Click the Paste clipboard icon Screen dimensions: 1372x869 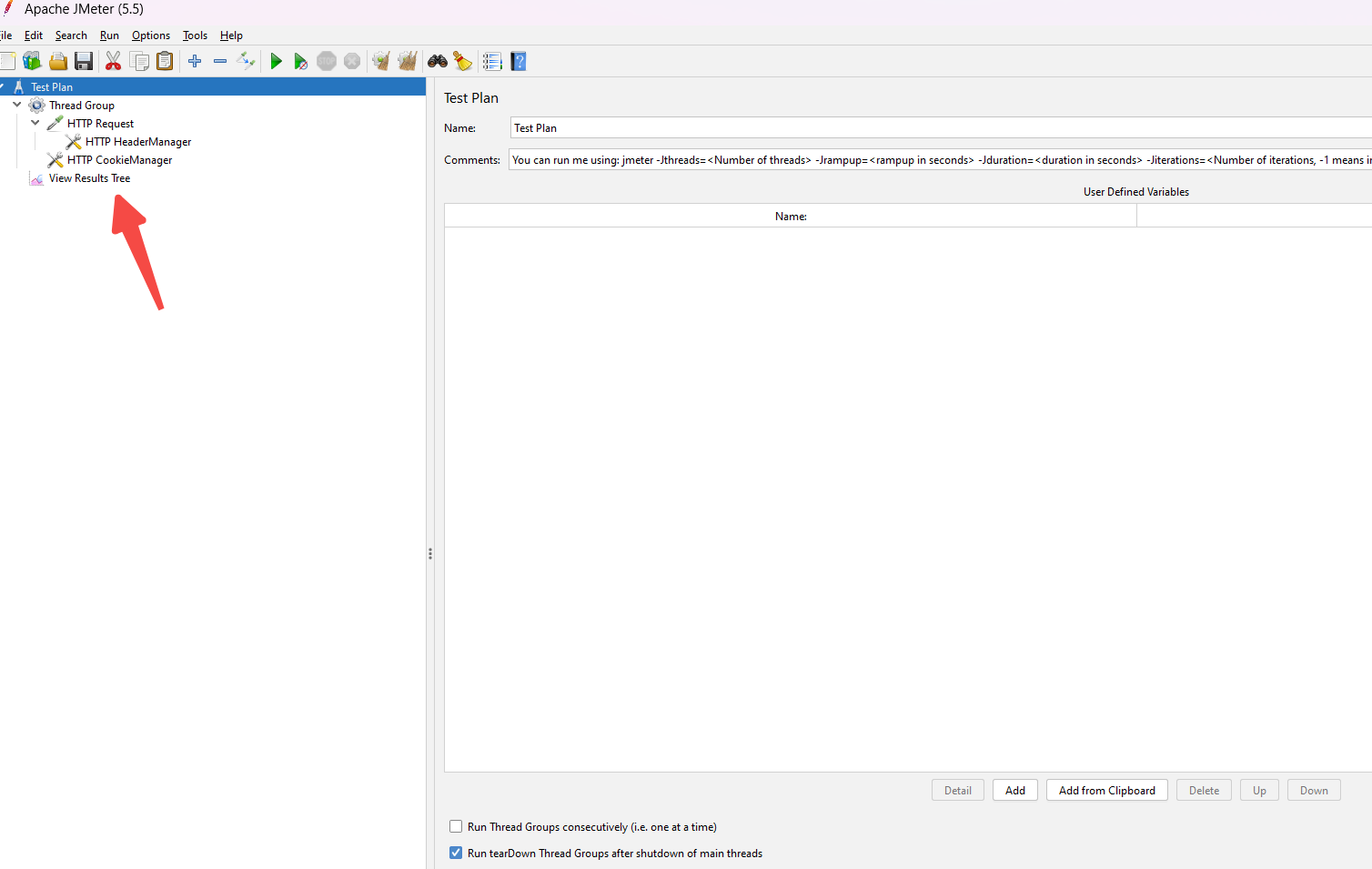tap(165, 61)
